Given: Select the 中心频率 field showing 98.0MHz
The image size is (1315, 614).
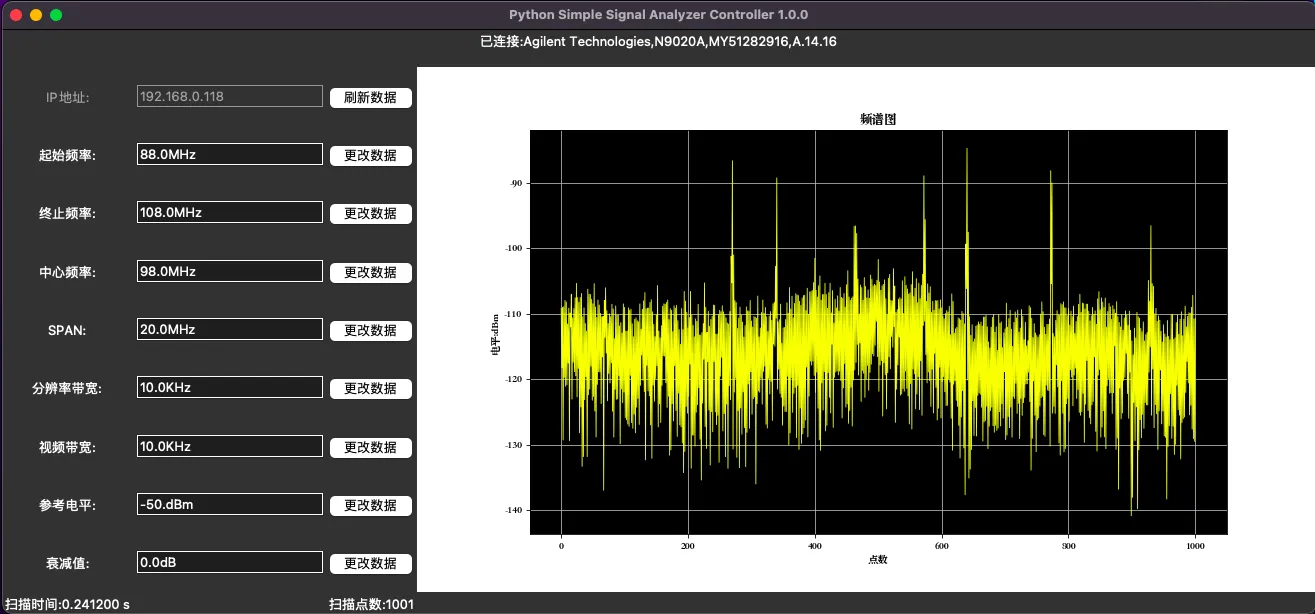Looking at the screenshot, I should [x=230, y=271].
